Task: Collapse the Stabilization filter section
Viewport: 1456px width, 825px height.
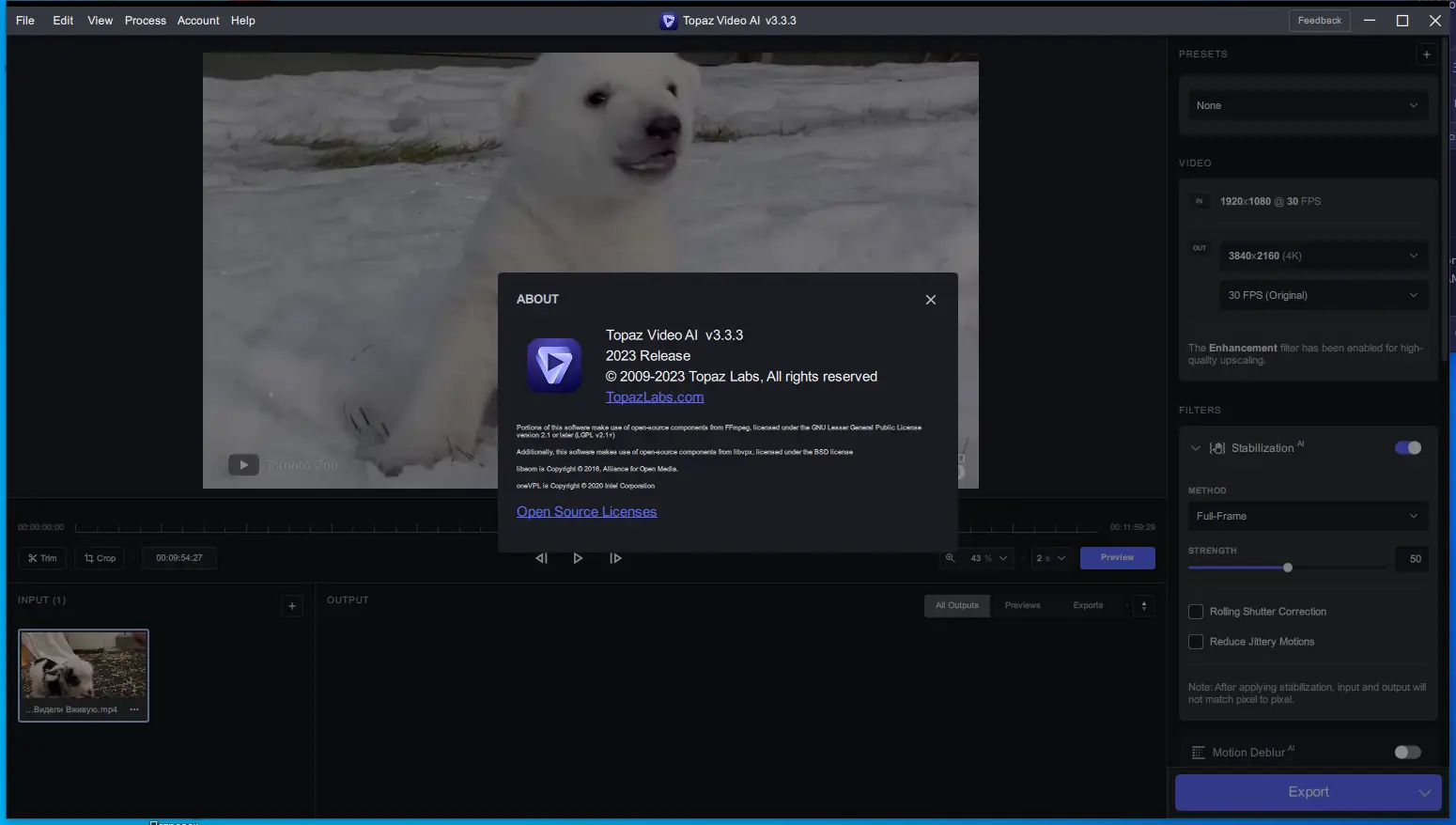Action: (x=1196, y=448)
